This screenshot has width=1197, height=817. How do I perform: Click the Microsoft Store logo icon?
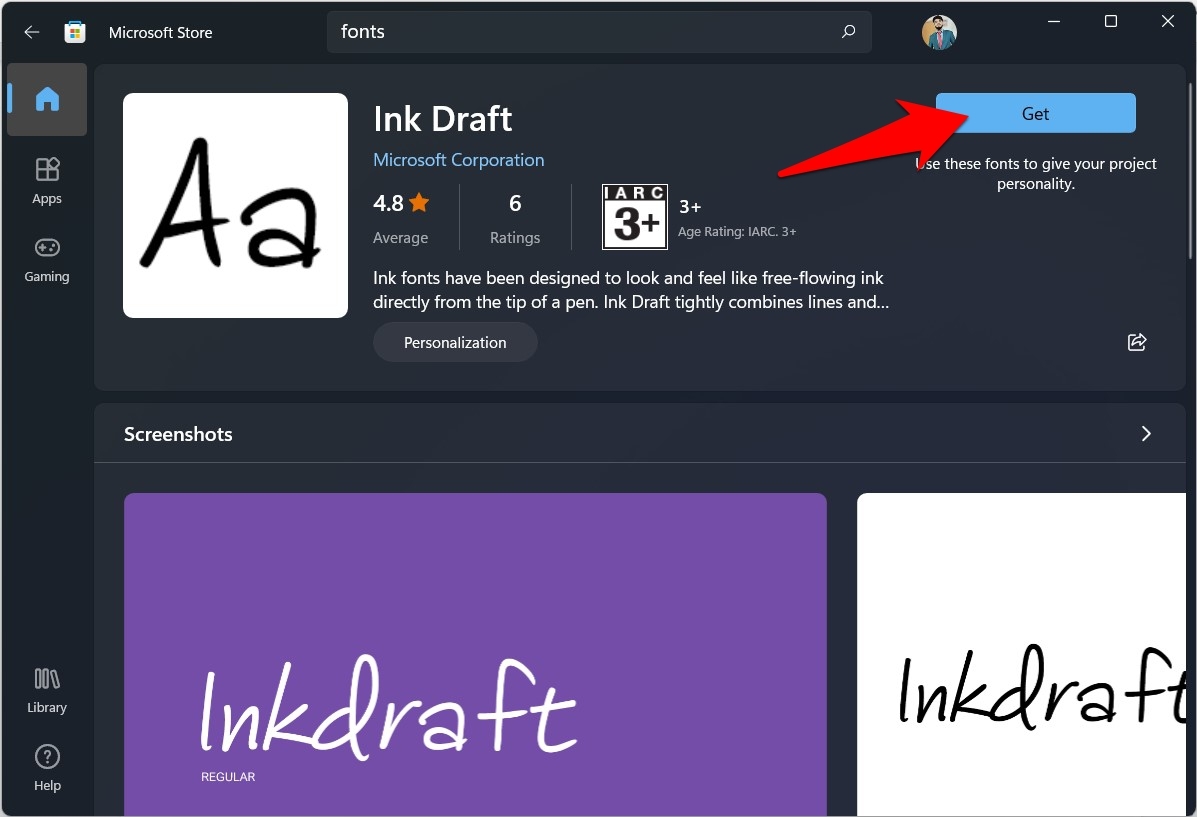75,32
